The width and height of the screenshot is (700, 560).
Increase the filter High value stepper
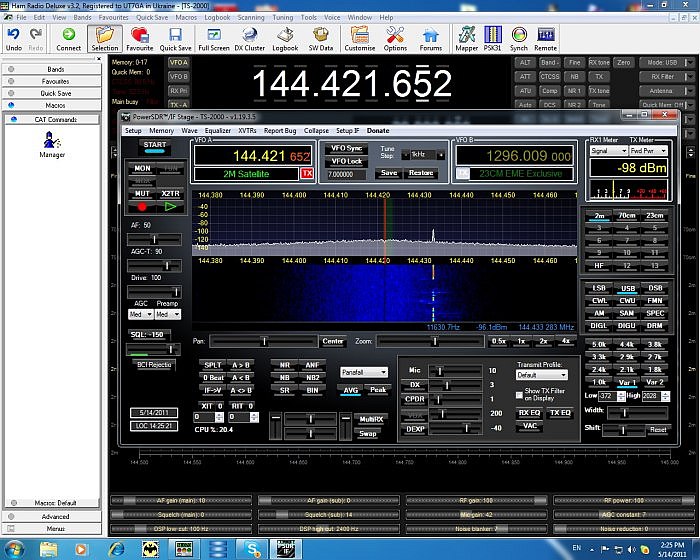666,393
